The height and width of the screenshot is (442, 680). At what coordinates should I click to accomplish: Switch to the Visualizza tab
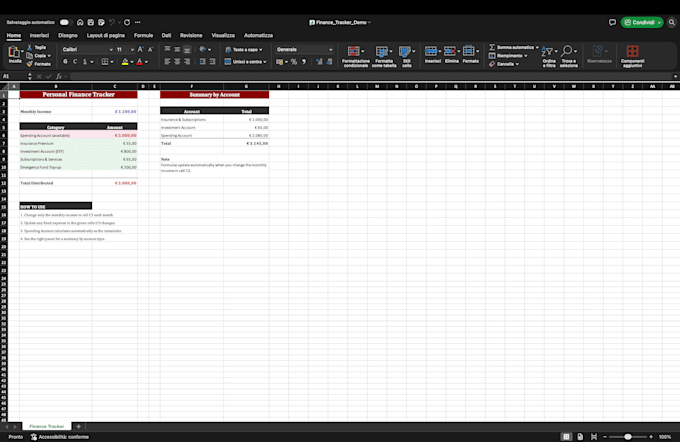pyautogui.click(x=223, y=36)
